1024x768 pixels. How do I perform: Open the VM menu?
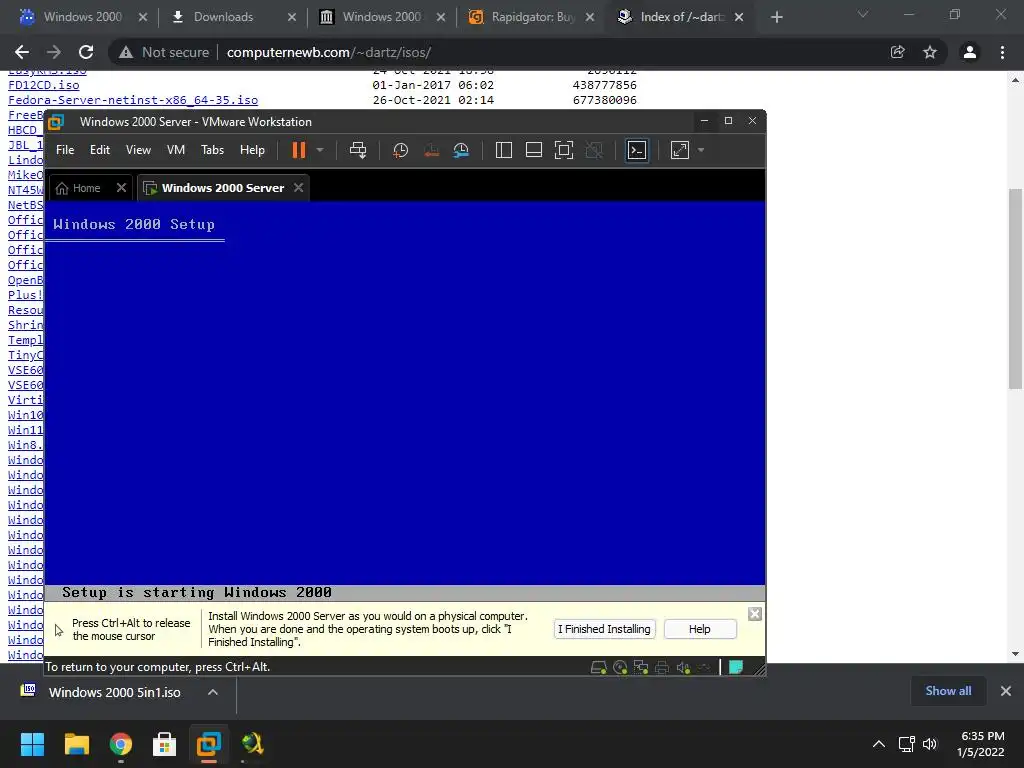coord(176,150)
